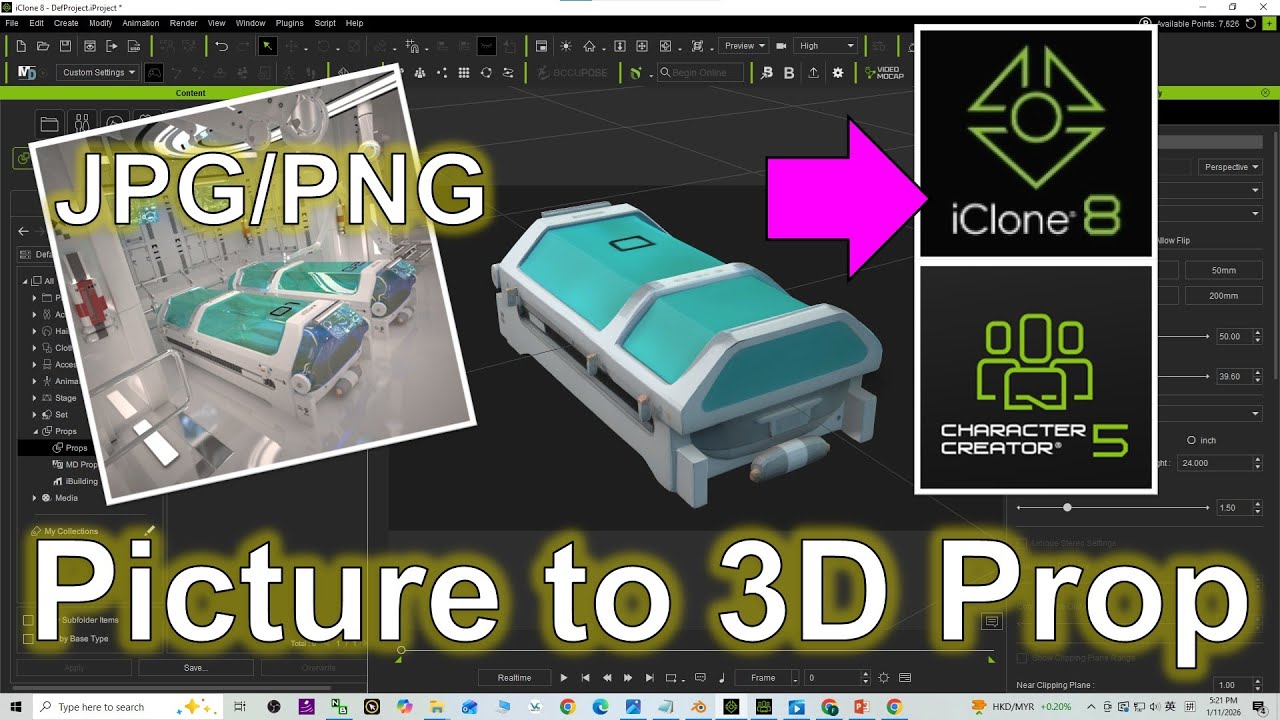Click the 200mm lens button
The image size is (1280, 720).
(x=1223, y=296)
